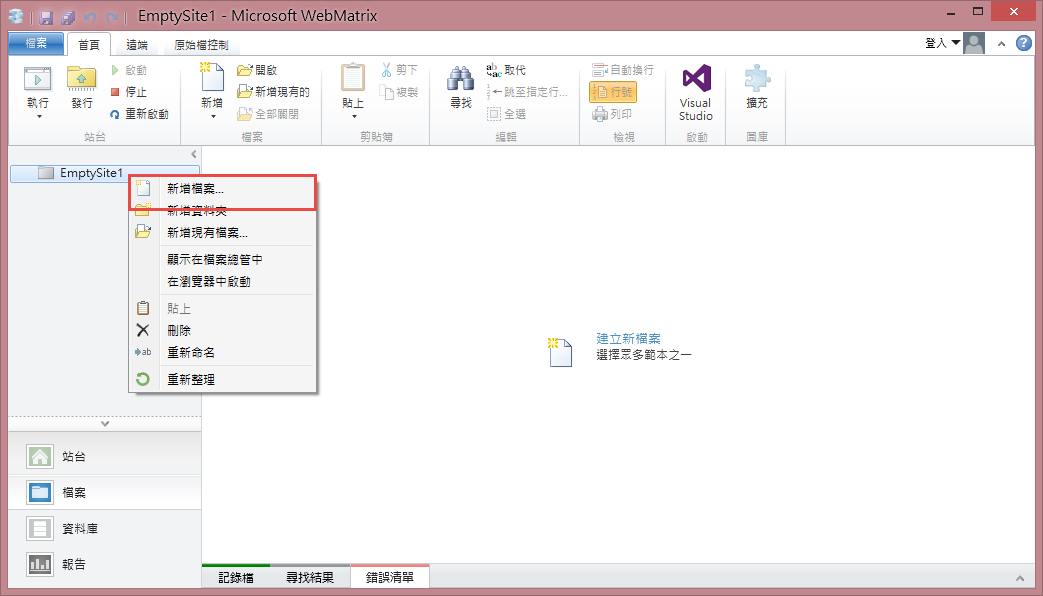Choose 新增資料夾 from context menu
The height and width of the screenshot is (596, 1043).
click(x=222, y=211)
